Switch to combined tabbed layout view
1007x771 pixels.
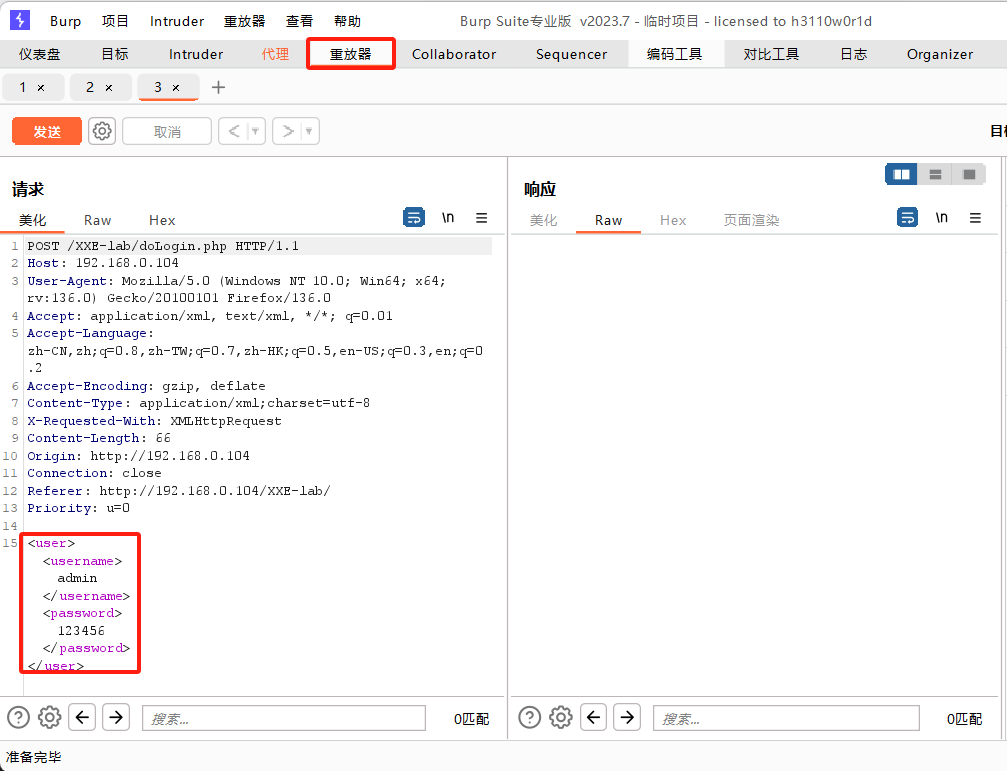tap(969, 174)
